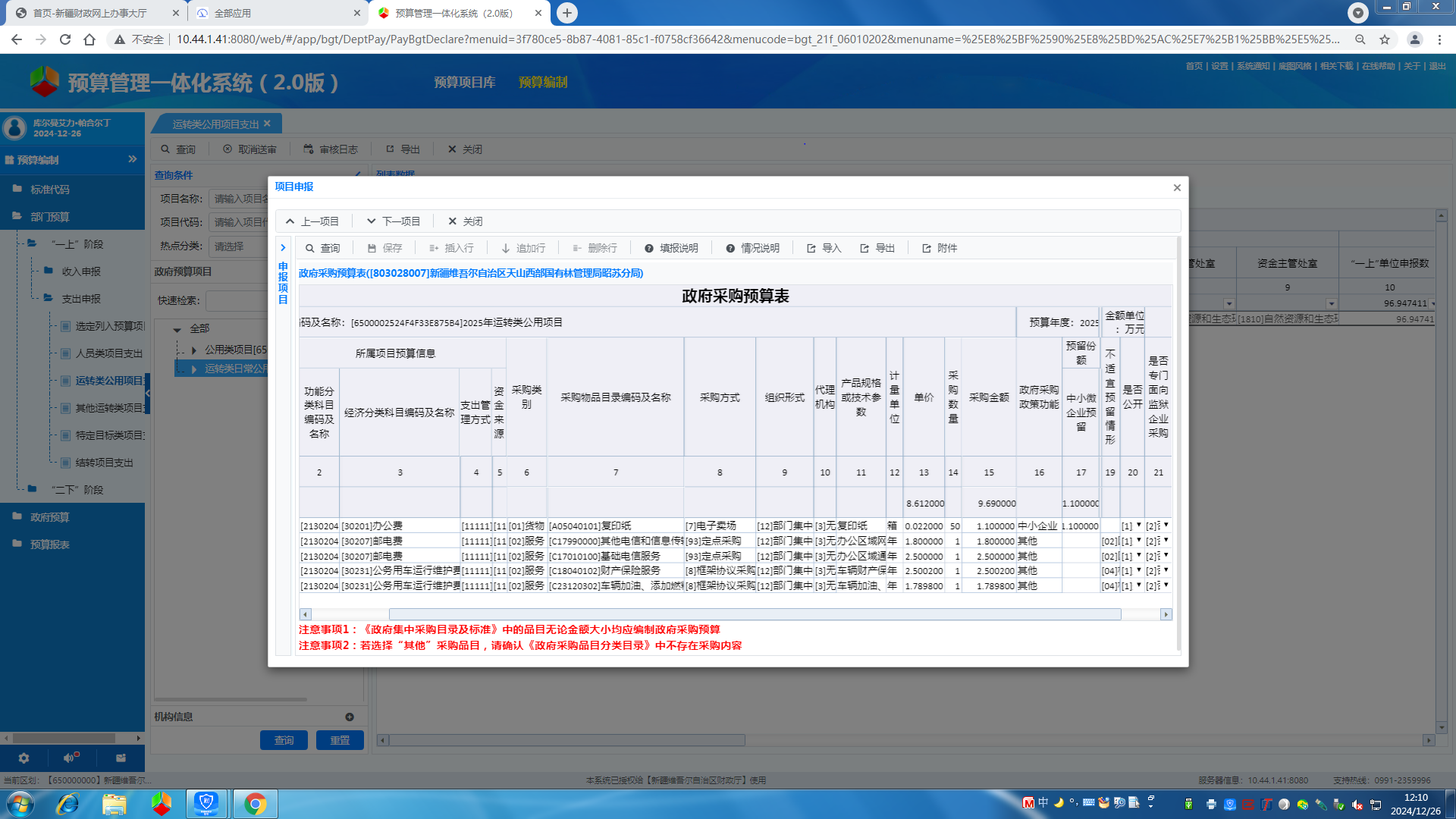
Task: Open last-column dropdown in 车辆加油 row
Action: (1166, 585)
